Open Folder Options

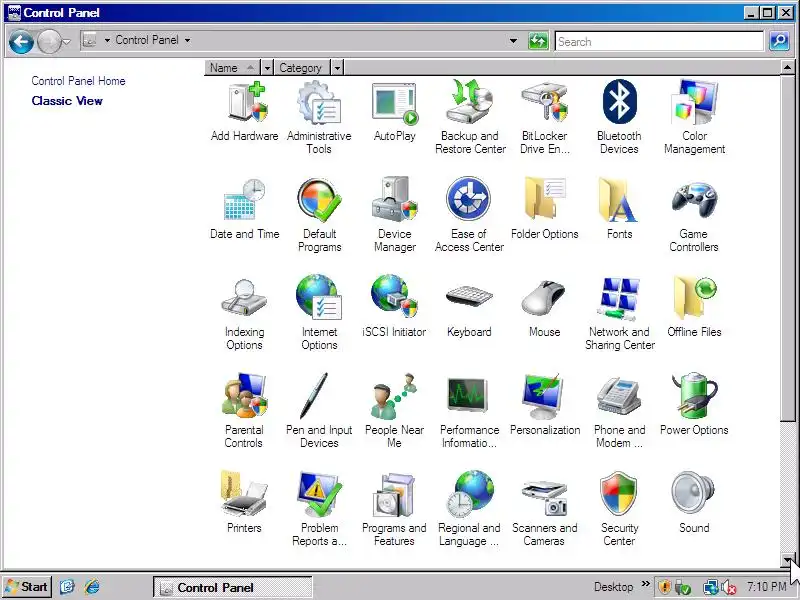(544, 209)
